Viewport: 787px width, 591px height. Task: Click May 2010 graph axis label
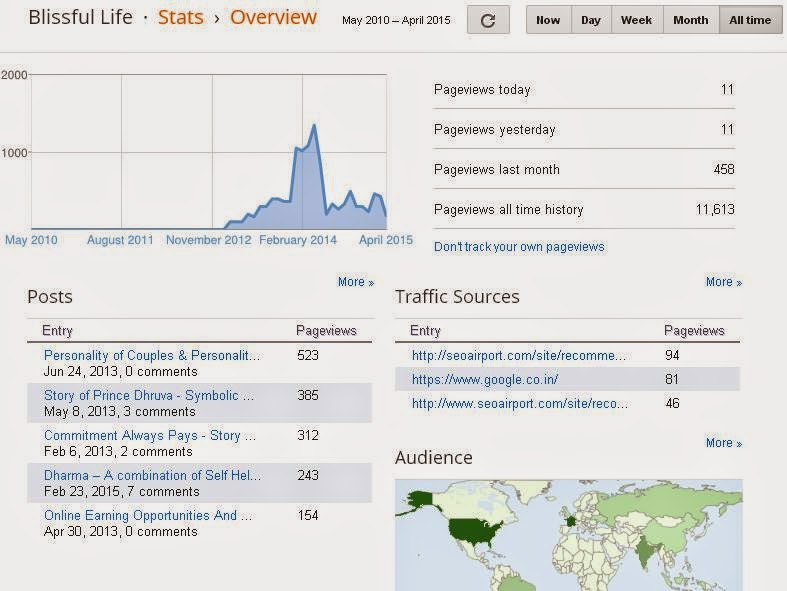31,241
